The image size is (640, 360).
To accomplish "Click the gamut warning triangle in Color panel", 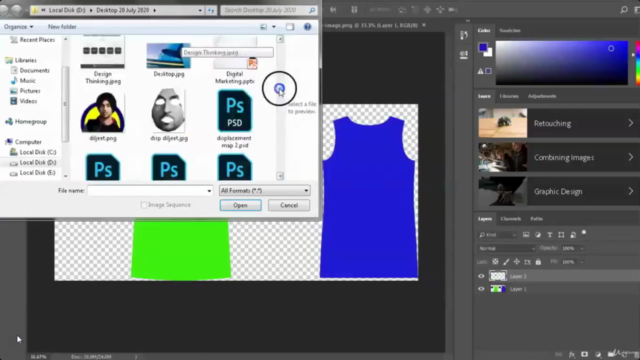I will (x=480, y=71).
